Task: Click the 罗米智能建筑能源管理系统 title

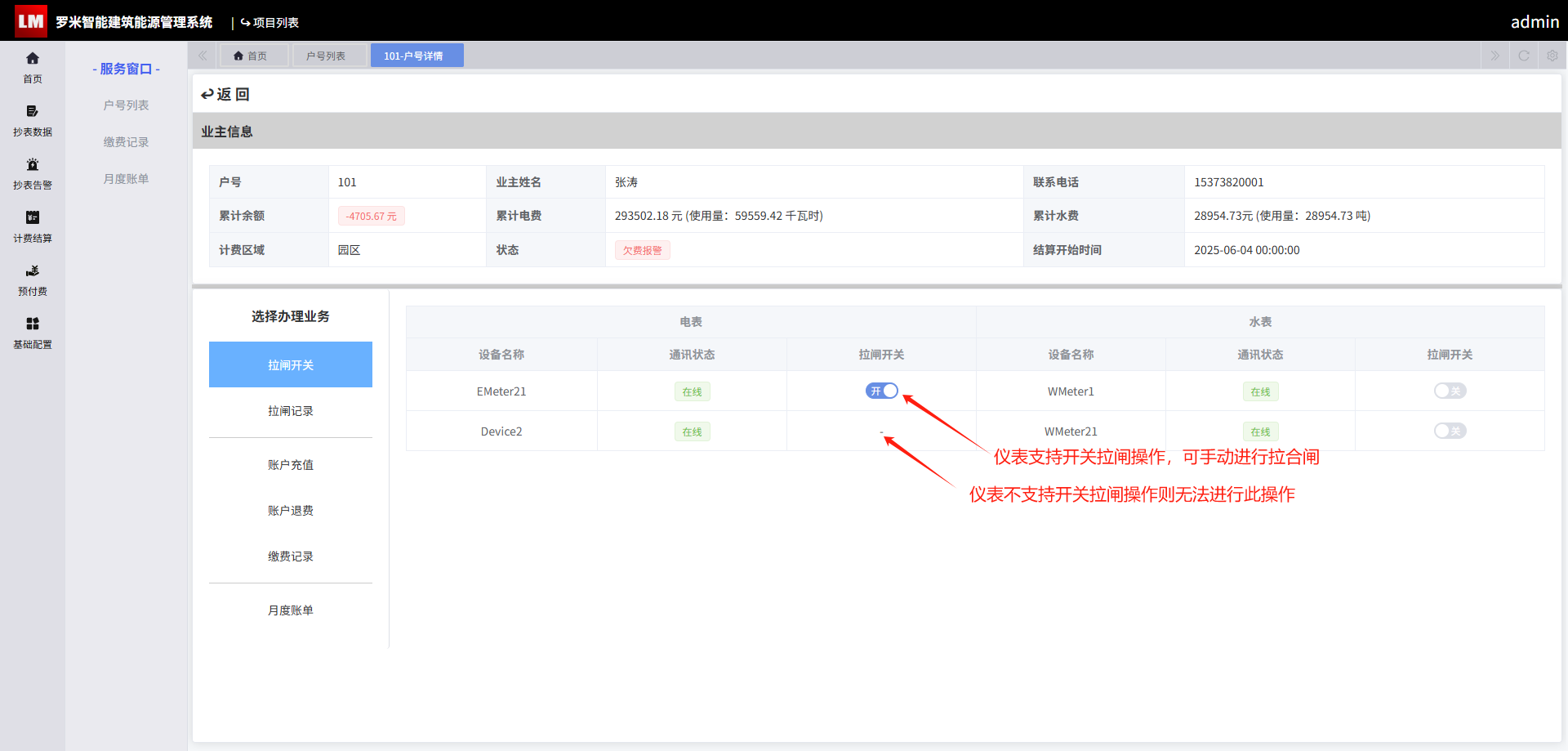Action: pyautogui.click(x=134, y=22)
